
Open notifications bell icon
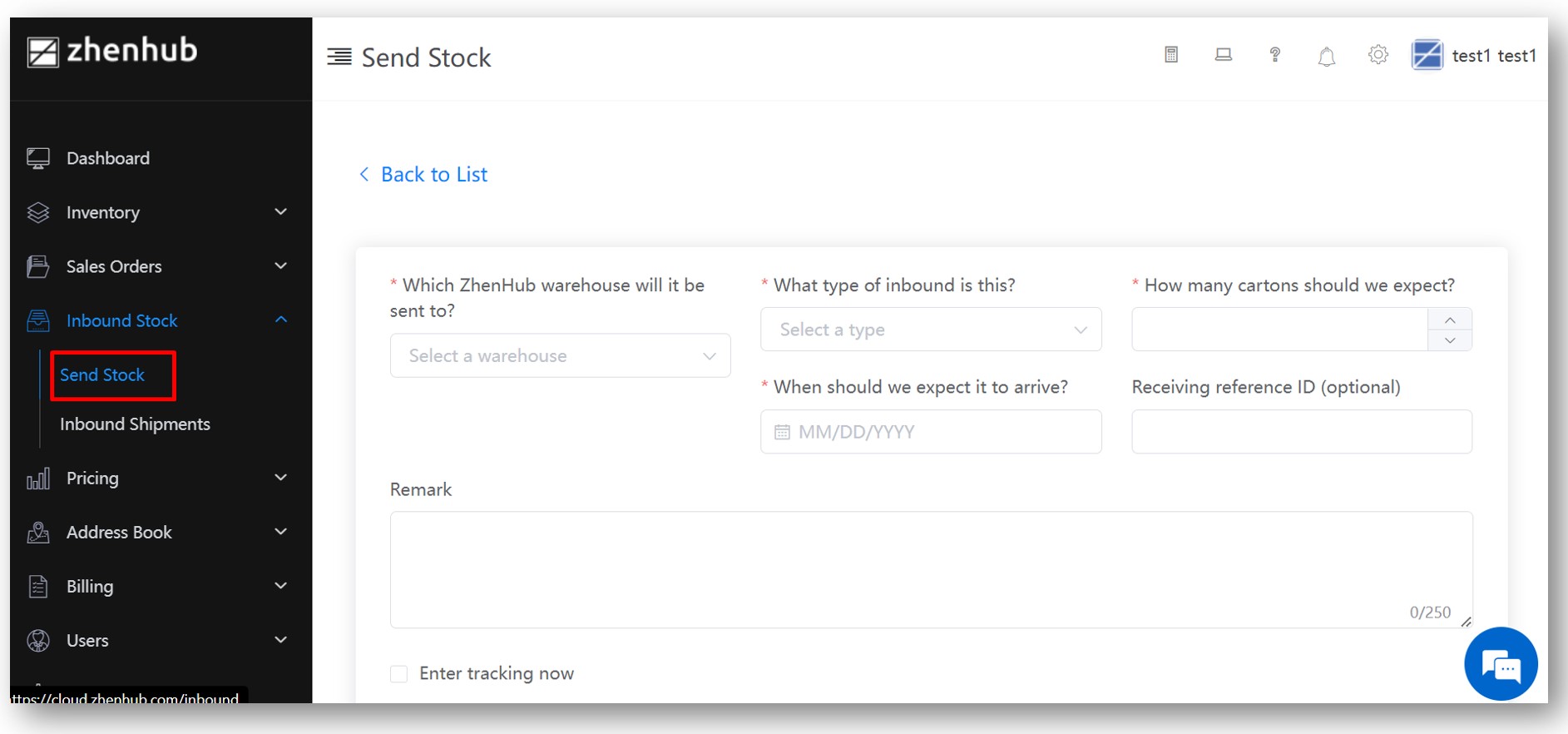(x=1327, y=57)
